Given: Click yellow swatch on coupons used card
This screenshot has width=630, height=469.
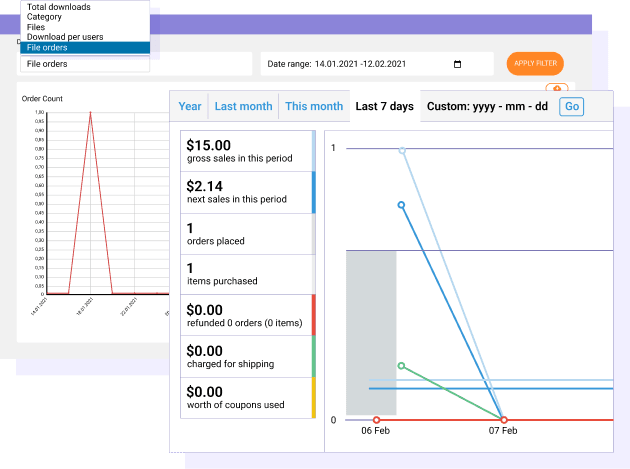Looking at the screenshot, I should [314, 397].
